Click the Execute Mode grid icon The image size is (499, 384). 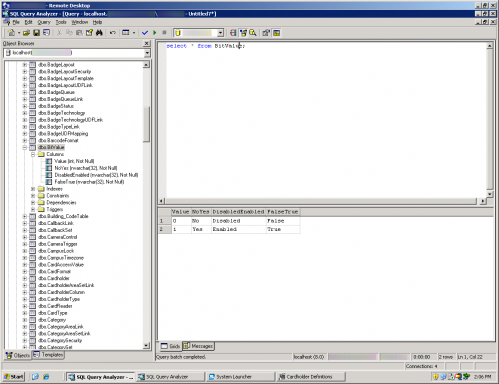(126, 33)
